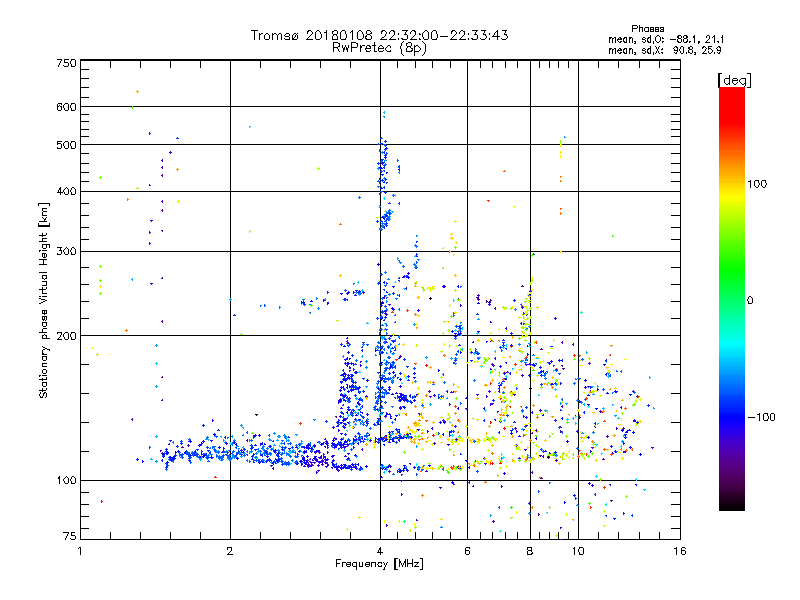Click the y-axis tick '500'
This screenshot has height=600, width=800.
point(66,145)
